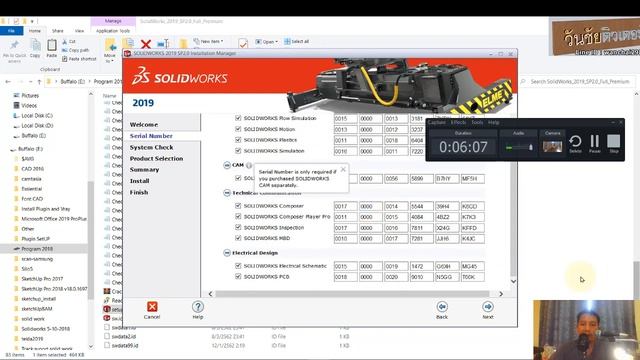Select Local Disk (C:) in navigation pane
640x360 pixels.
37,116
